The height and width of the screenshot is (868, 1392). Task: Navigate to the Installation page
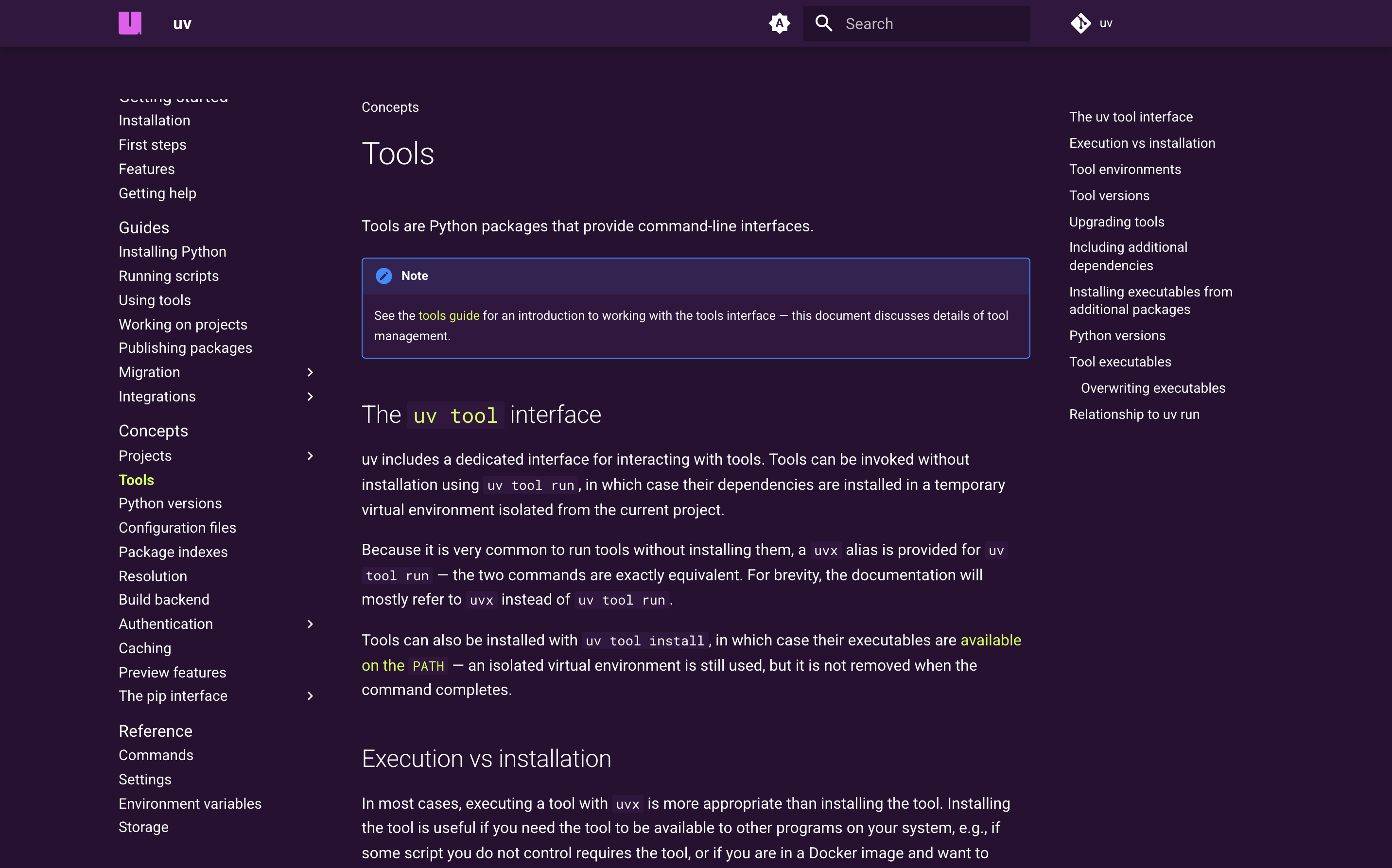pyautogui.click(x=154, y=121)
